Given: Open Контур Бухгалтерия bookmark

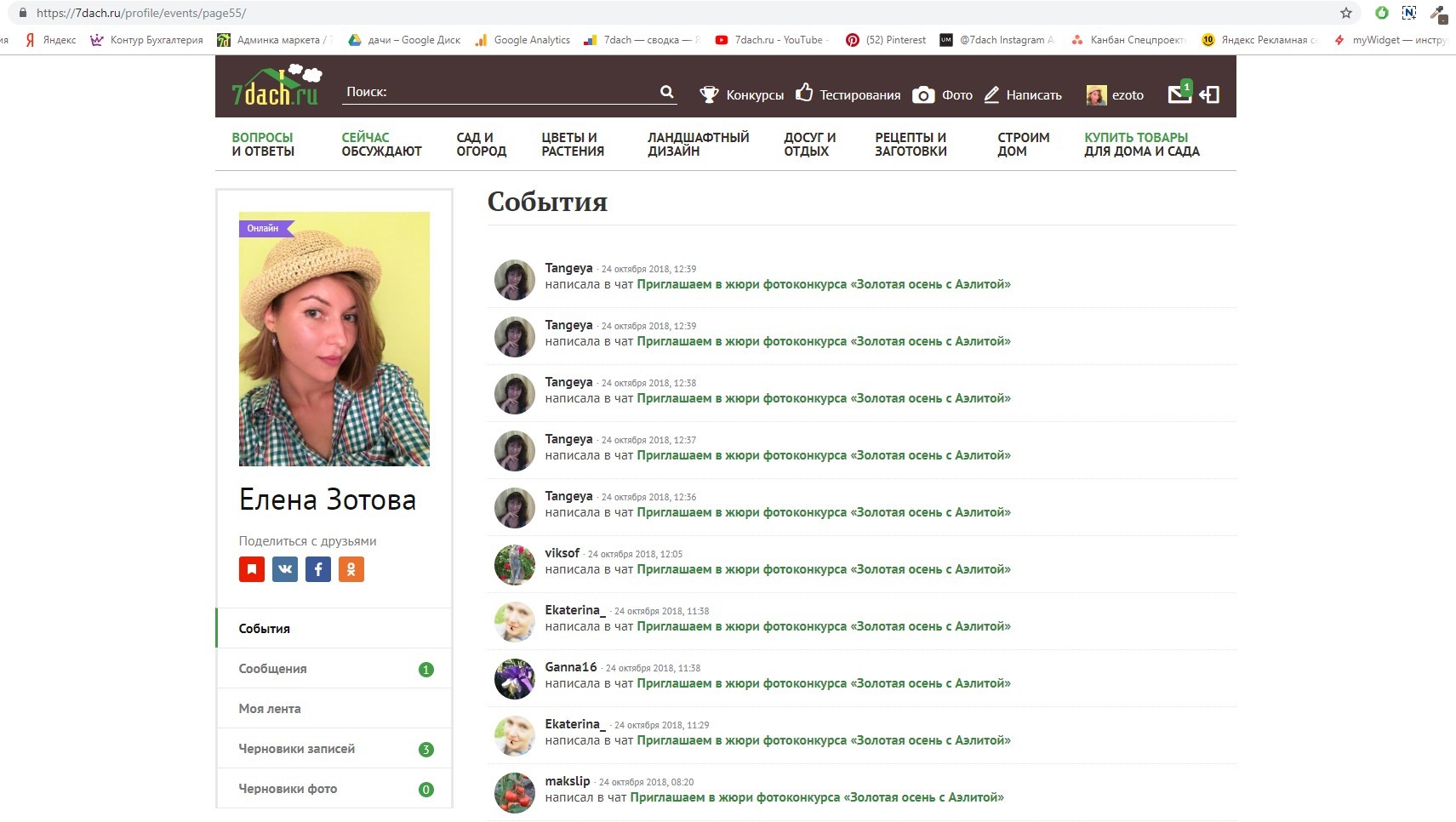Looking at the screenshot, I should click(x=147, y=40).
